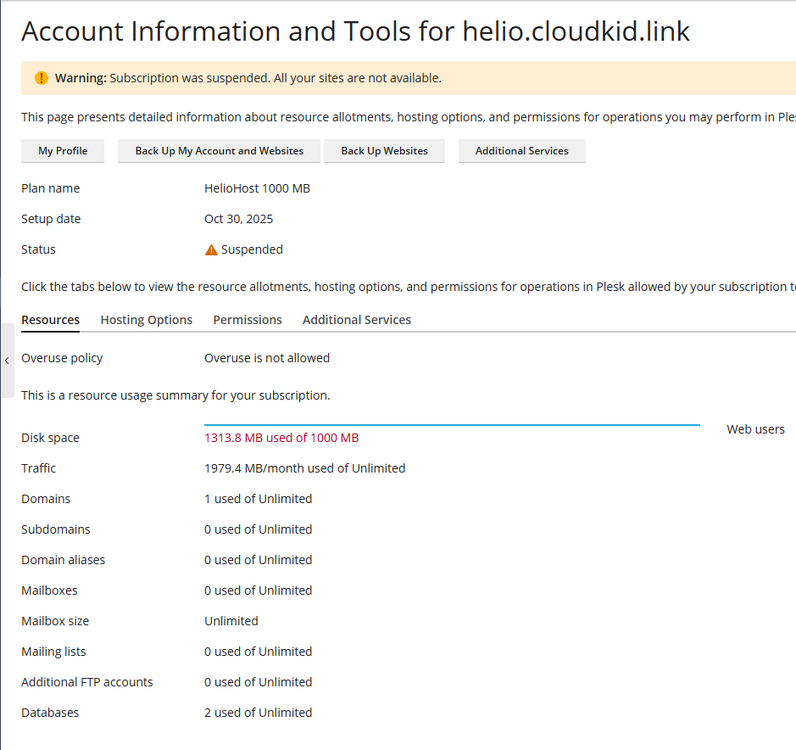This screenshot has height=750, width=796.
Task: Click the HelioHost 1000 MB plan name
Action: 257,189
